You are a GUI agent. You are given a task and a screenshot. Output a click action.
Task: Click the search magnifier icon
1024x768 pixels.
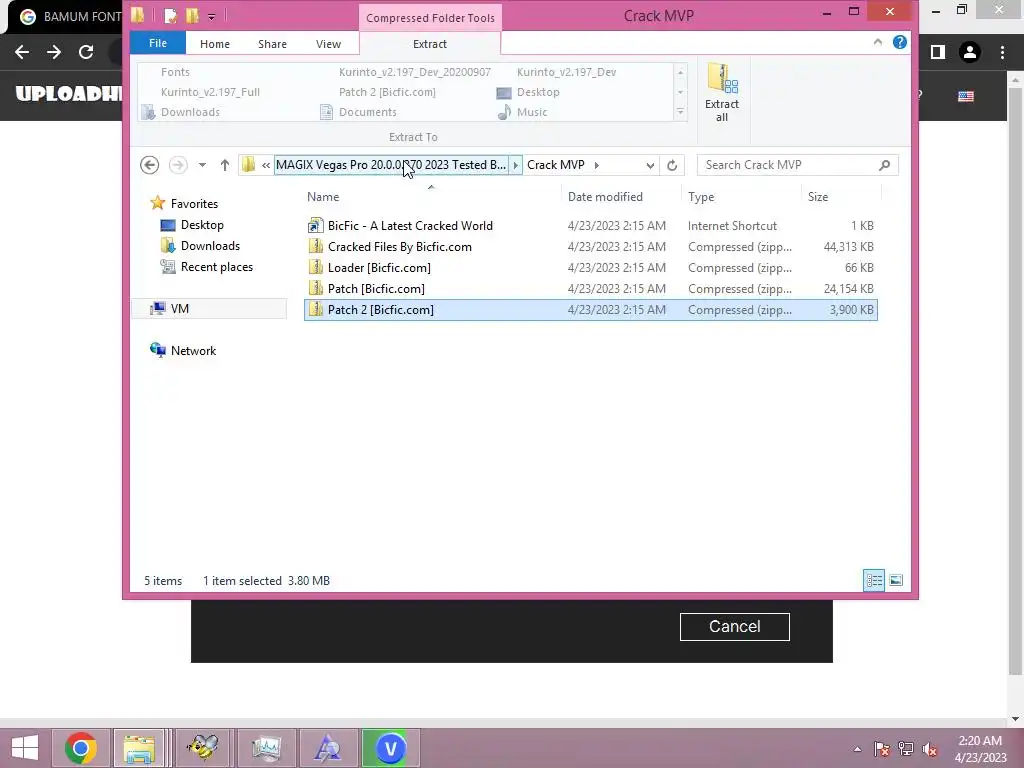point(884,165)
